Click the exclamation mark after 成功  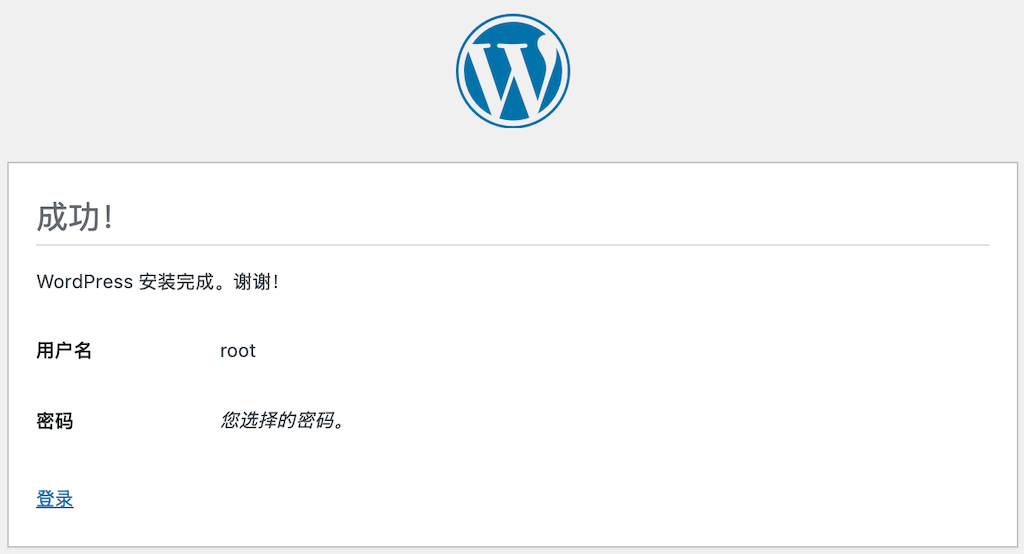[108, 217]
